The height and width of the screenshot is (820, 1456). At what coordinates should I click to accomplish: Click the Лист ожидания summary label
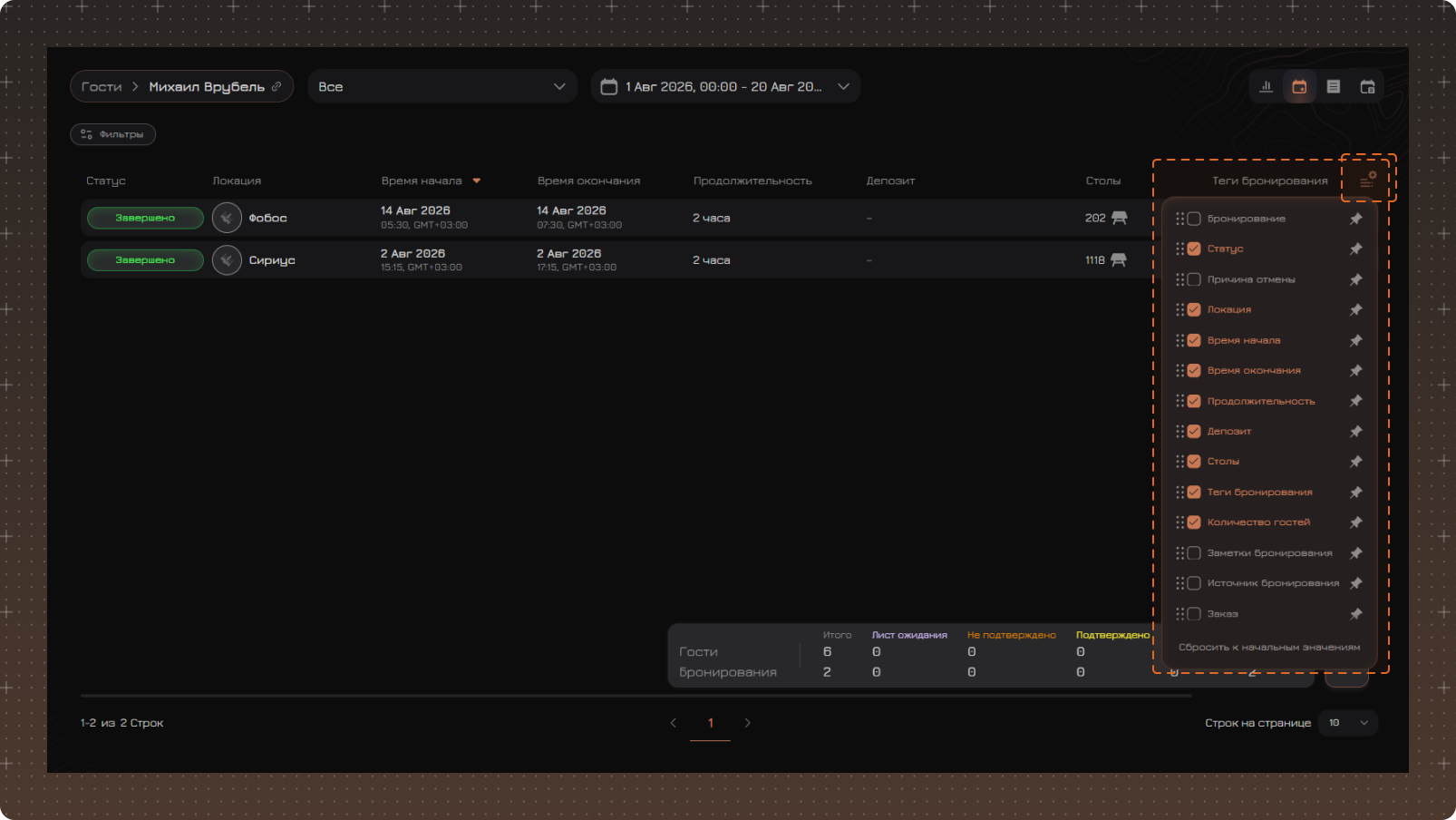(909, 635)
